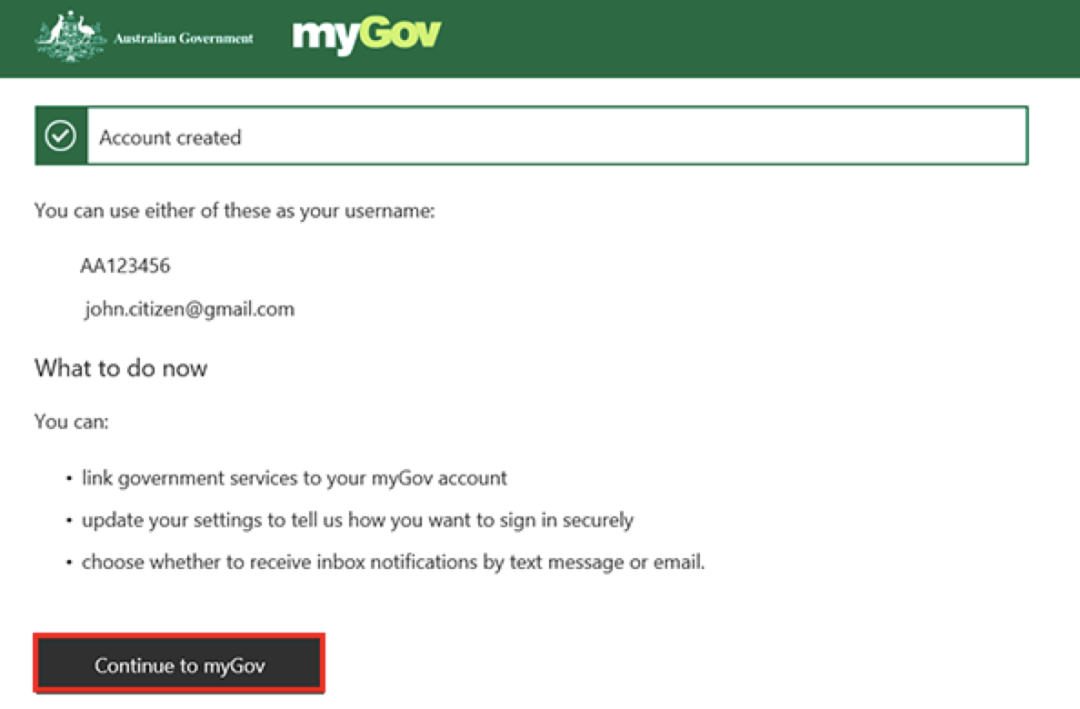Viewport: 1080px width, 709px height.
Task: Click the word 'my' in logo
Action: click(x=324, y=38)
